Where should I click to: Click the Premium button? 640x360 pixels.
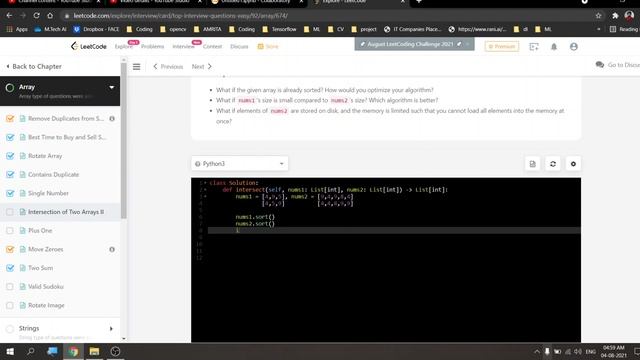tap(502, 47)
